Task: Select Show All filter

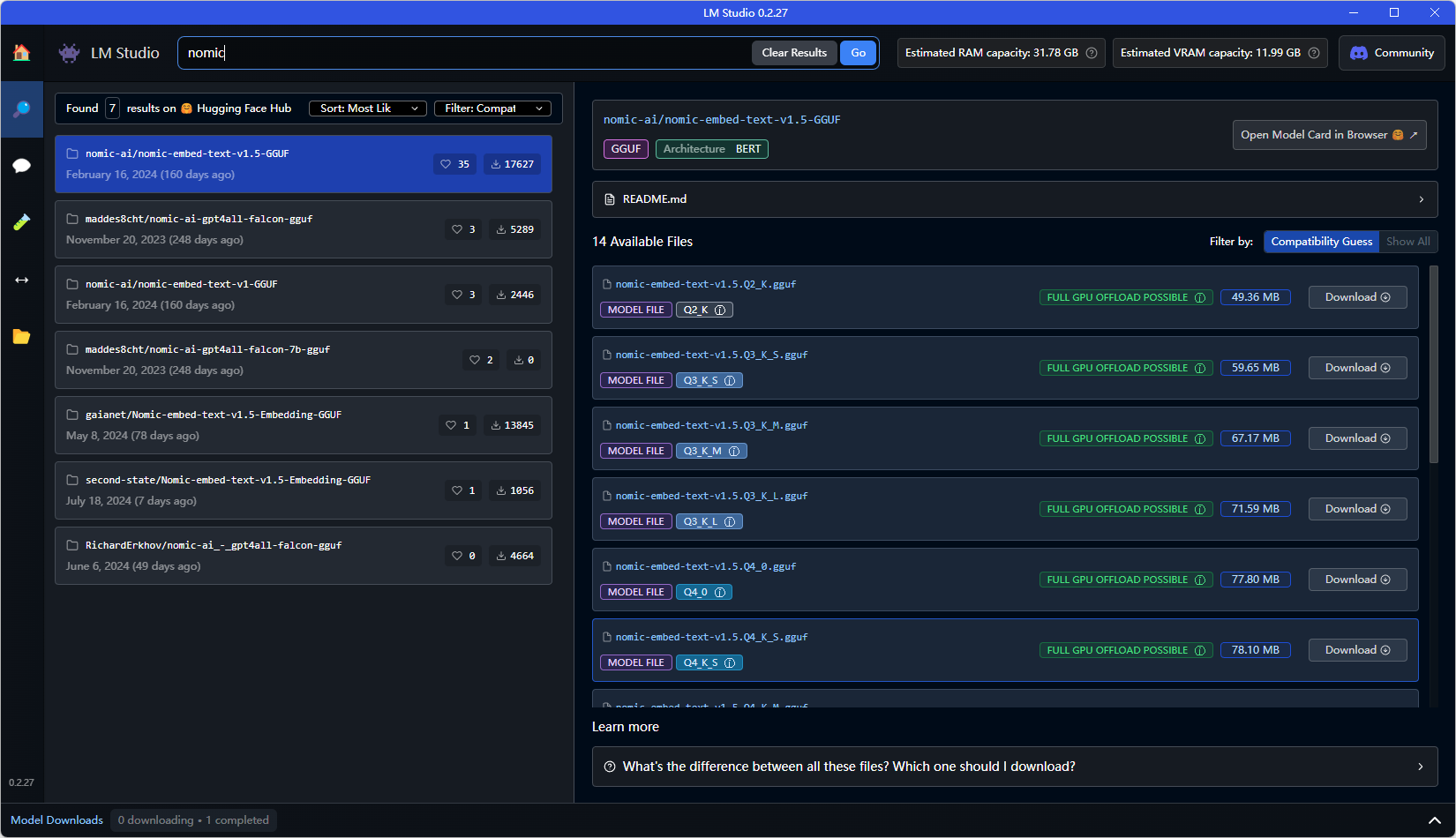Action: (x=1408, y=242)
